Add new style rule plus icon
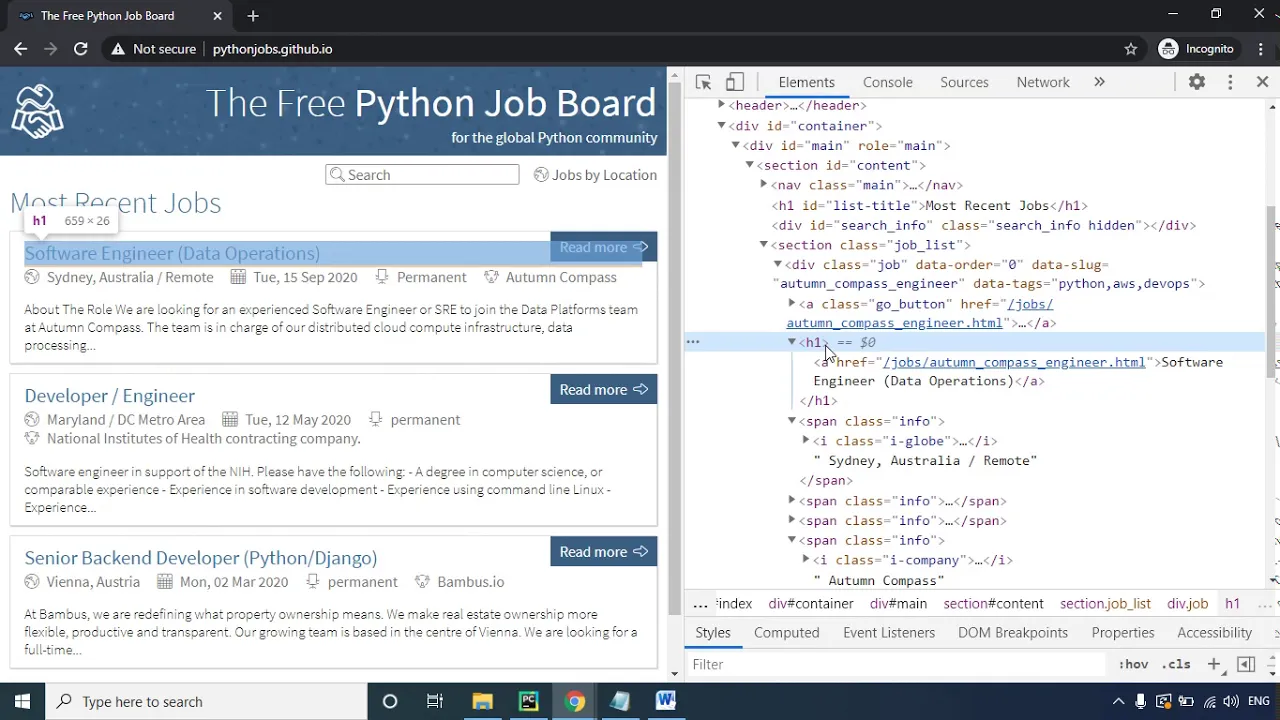 (x=1214, y=664)
